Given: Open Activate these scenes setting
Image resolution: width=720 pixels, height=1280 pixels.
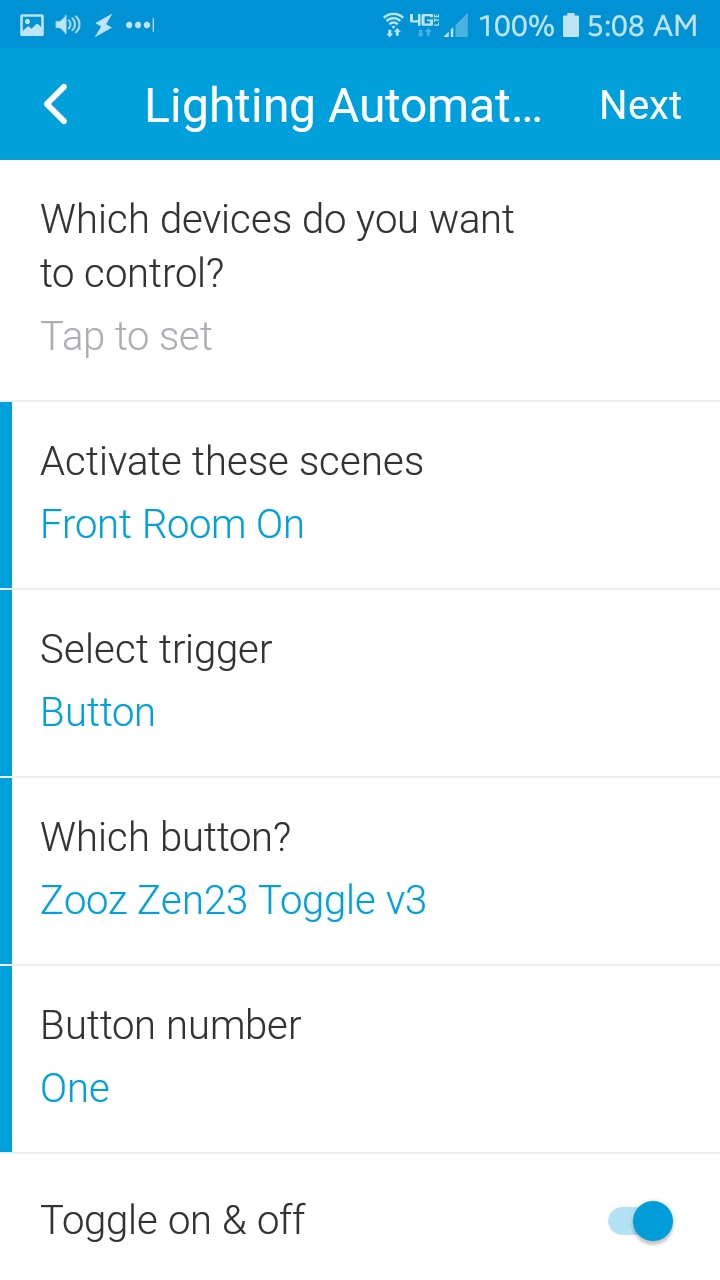Looking at the screenshot, I should click(360, 494).
